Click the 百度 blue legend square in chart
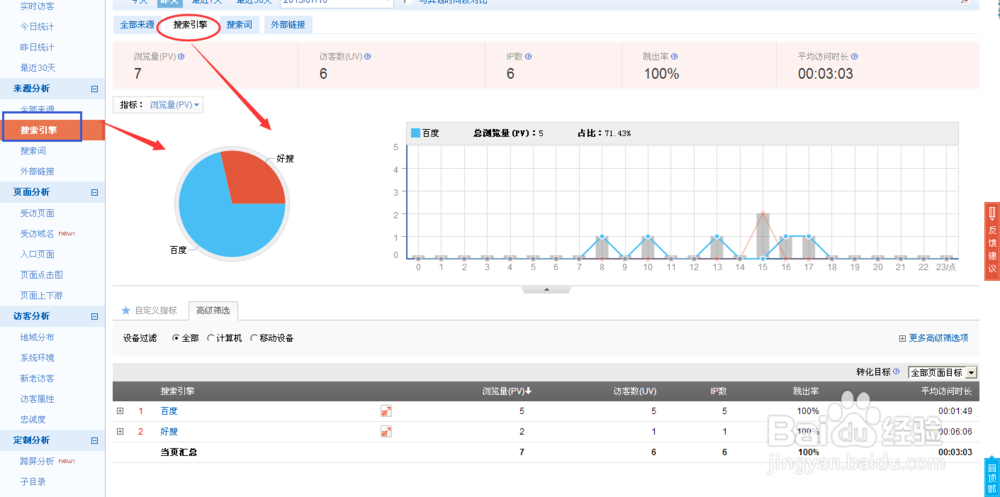The height and width of the screenshot is (497, 1000). coord(415,133)
